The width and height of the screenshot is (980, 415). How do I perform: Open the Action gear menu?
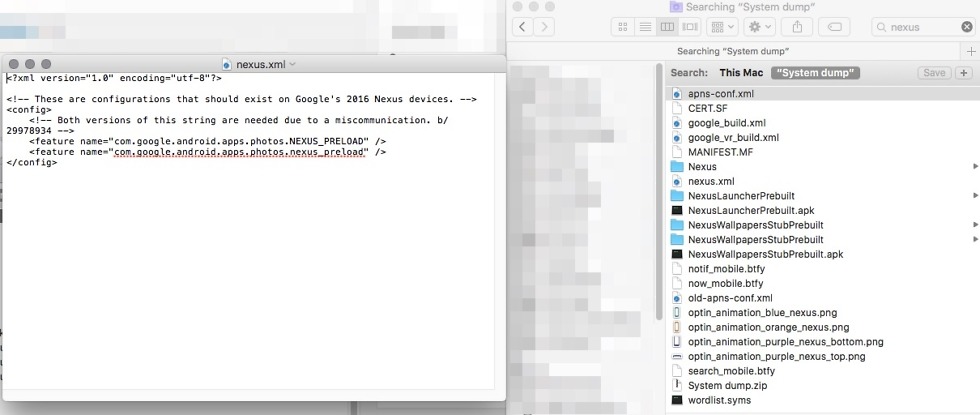[760, 27]
